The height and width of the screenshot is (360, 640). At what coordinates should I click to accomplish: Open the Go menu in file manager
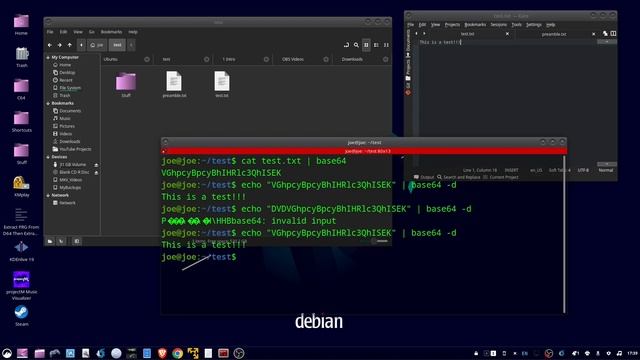[x=92, y=32]
